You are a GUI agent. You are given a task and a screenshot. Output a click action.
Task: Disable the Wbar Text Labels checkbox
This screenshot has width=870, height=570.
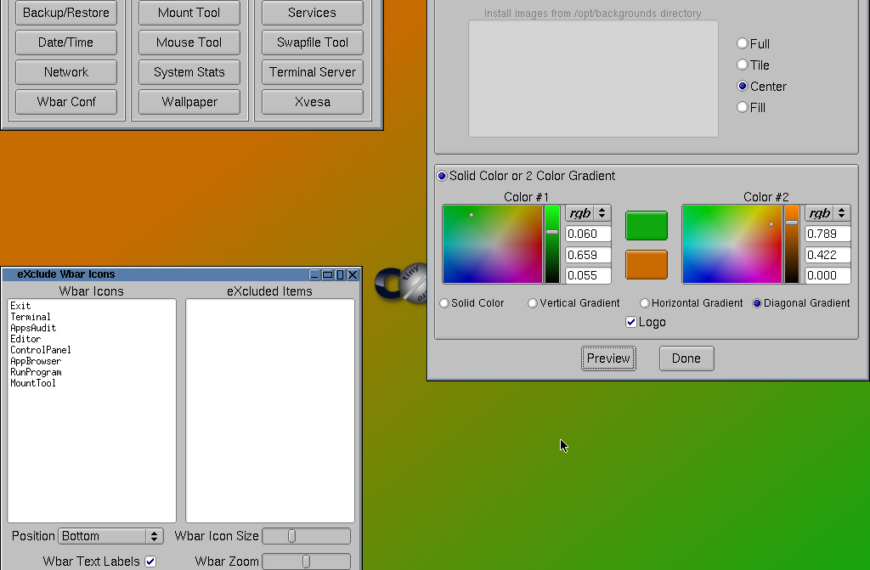(150, 562)
